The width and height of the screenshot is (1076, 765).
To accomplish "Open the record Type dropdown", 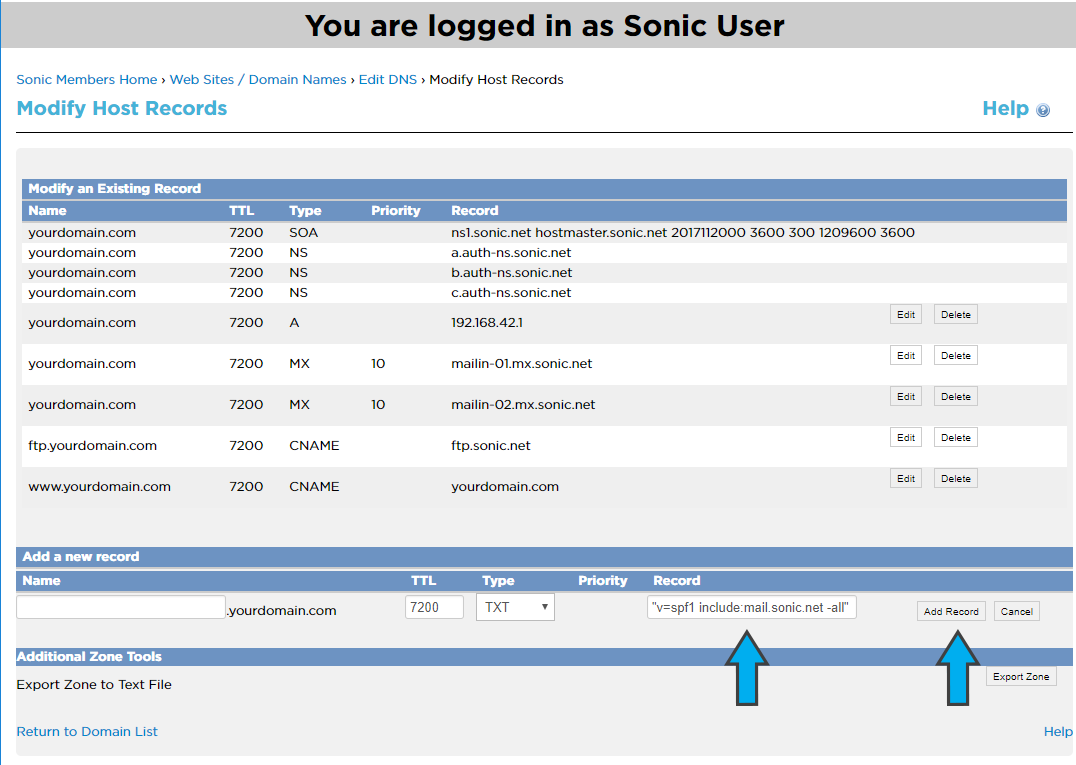I will 514,607.
